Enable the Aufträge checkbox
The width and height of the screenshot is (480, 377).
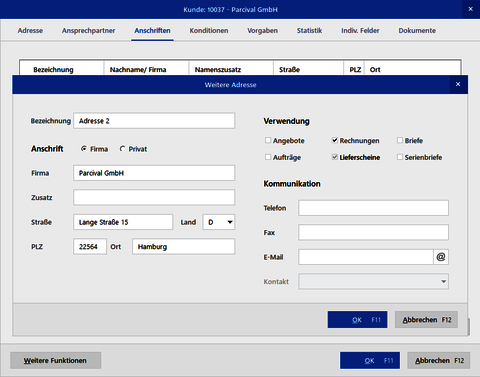pyautogui.click(x=268, y=157)
